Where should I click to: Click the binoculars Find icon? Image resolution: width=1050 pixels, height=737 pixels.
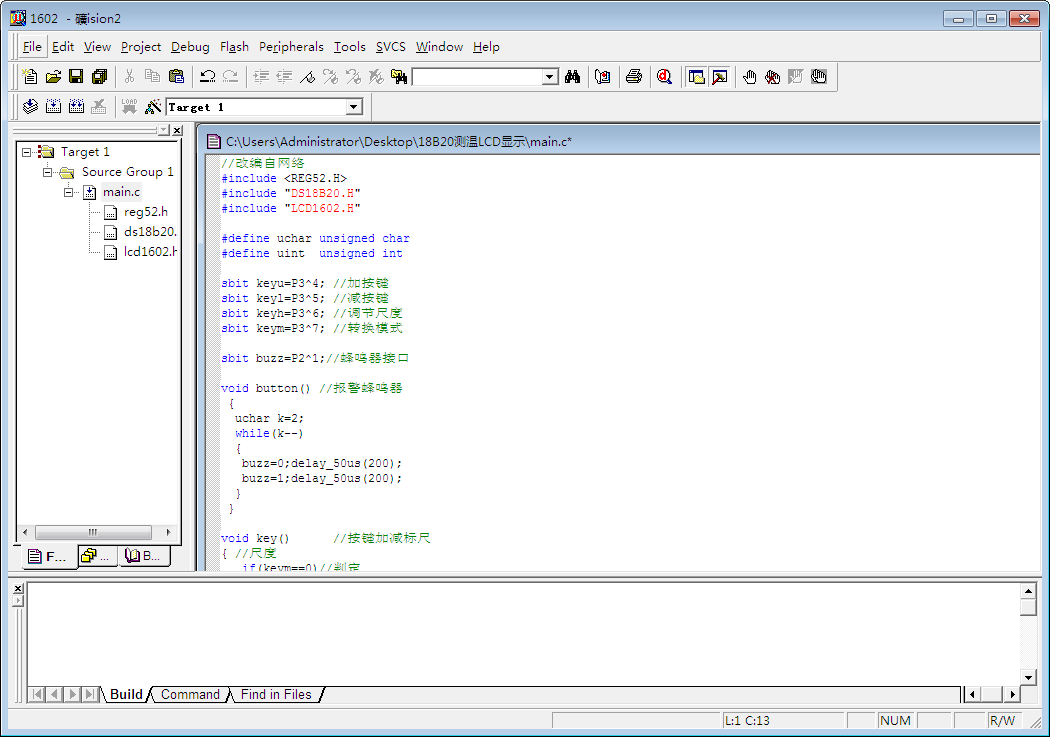coord(573,77)
